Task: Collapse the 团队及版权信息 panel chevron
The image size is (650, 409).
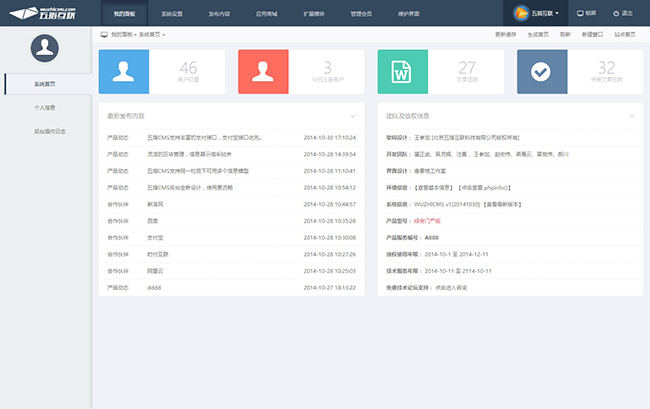Action: coord(632,116)
